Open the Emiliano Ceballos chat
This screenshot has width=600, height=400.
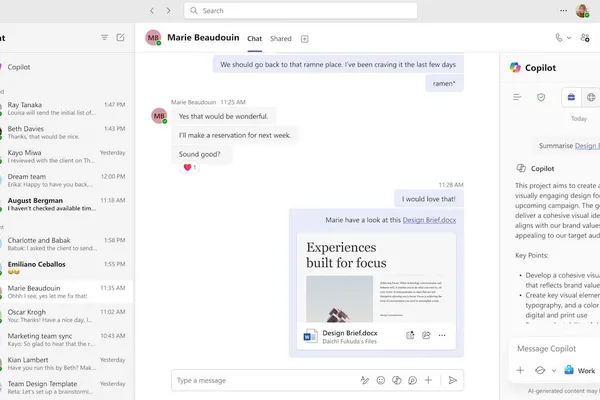(67, 268)
